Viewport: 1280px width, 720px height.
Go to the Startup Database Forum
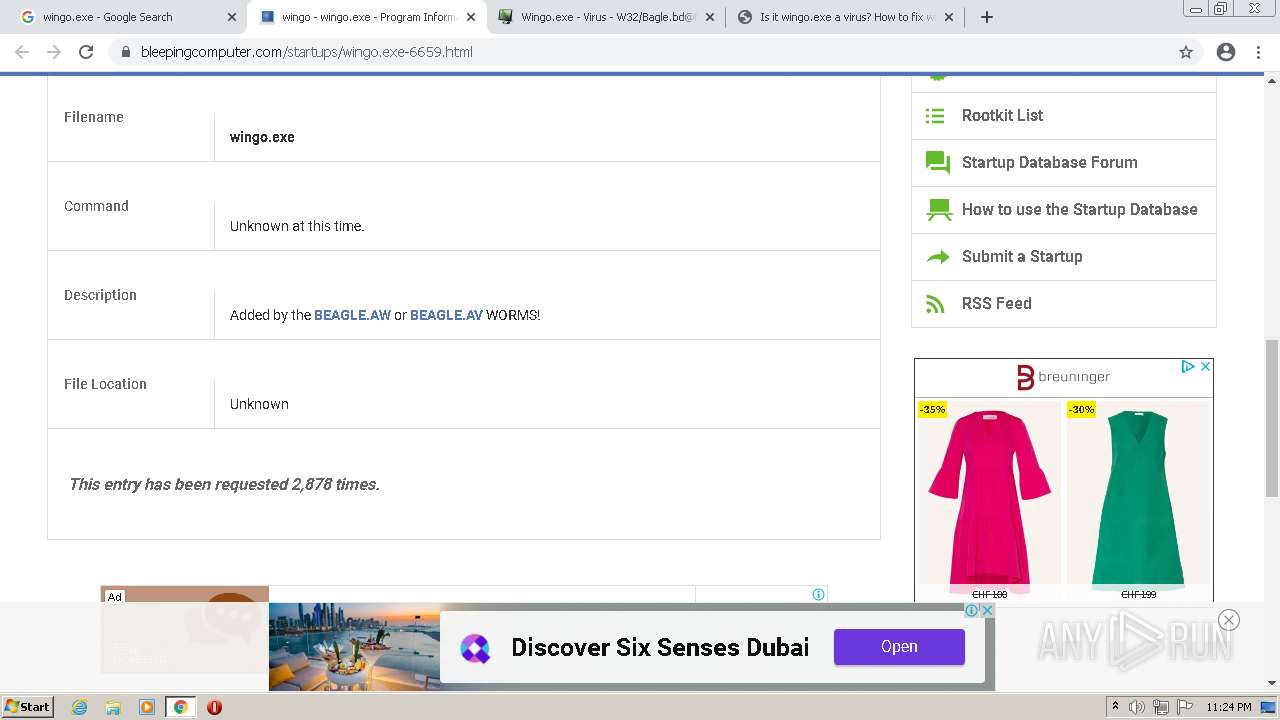(1049, 163)
